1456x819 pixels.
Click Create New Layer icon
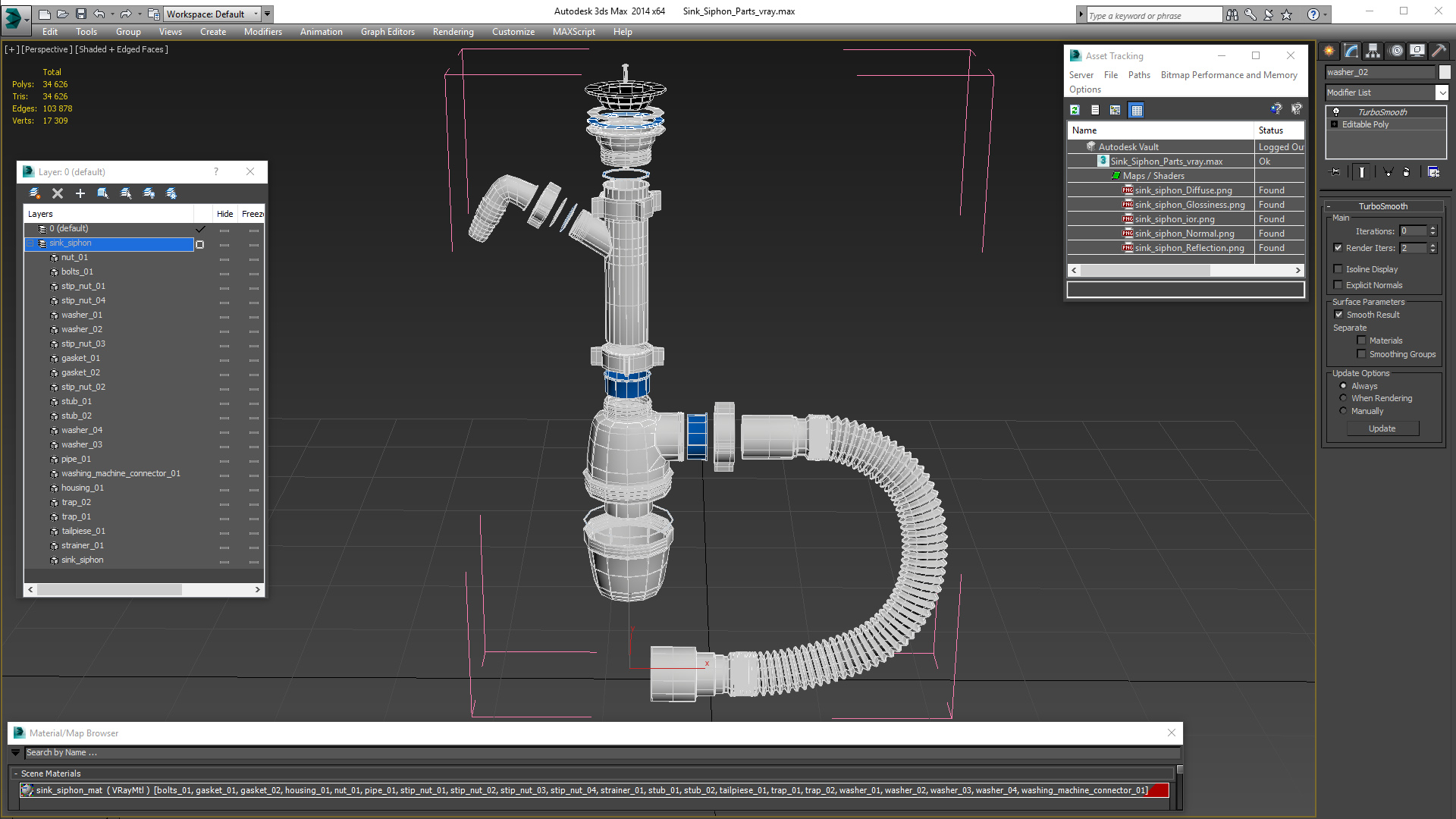point(35,193)
